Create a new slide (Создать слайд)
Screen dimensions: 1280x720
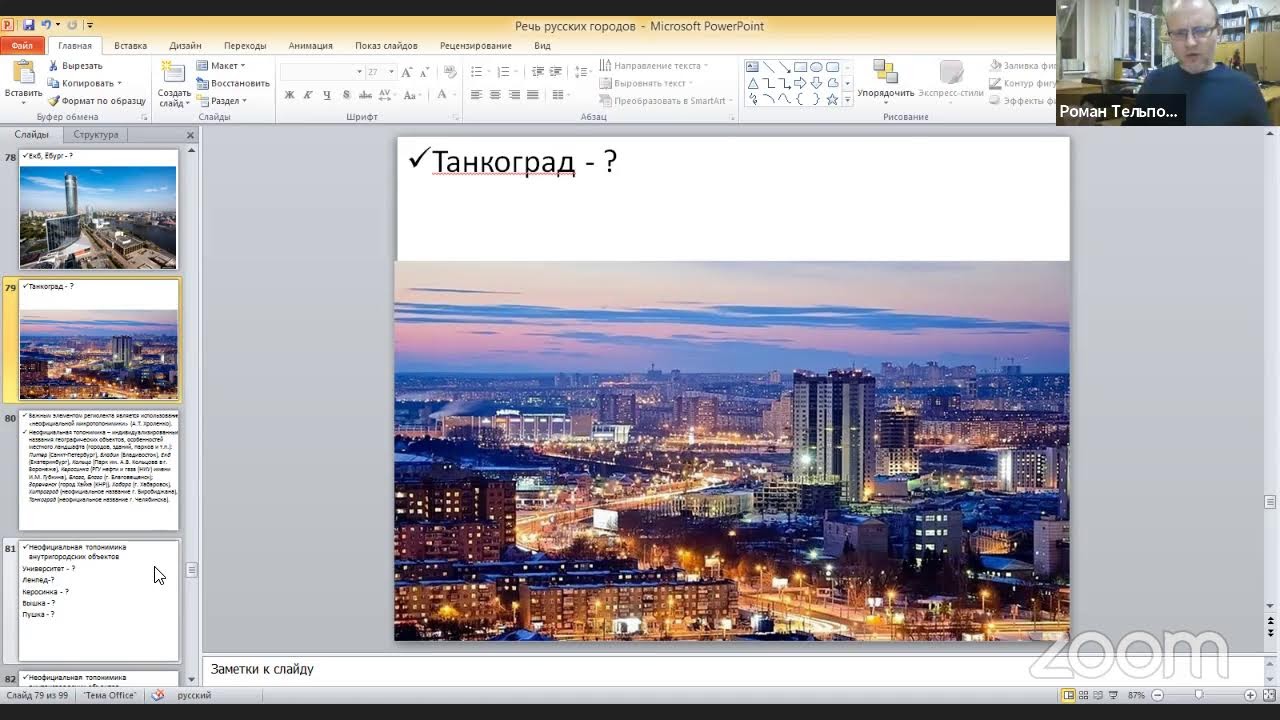[x=174, y=84]
